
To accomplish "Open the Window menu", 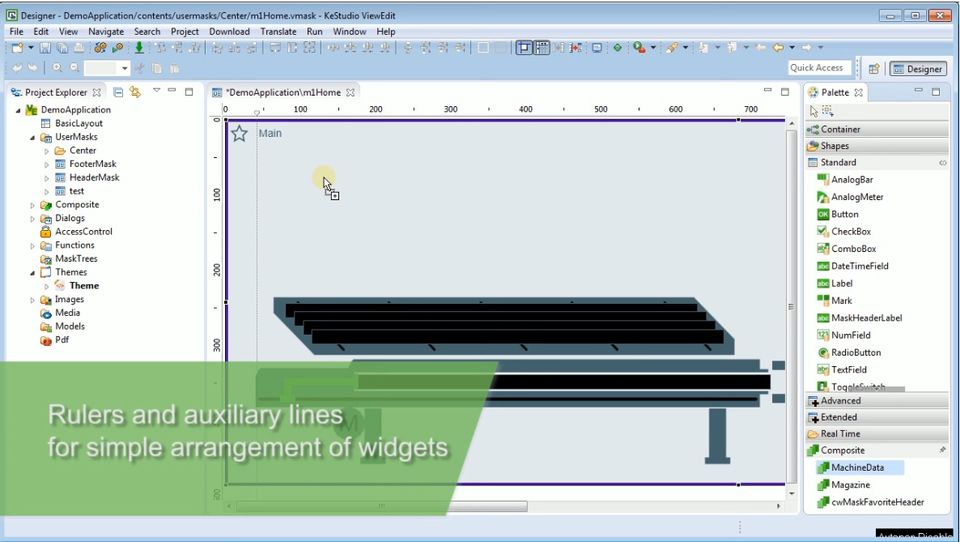I will click(350, 31).
